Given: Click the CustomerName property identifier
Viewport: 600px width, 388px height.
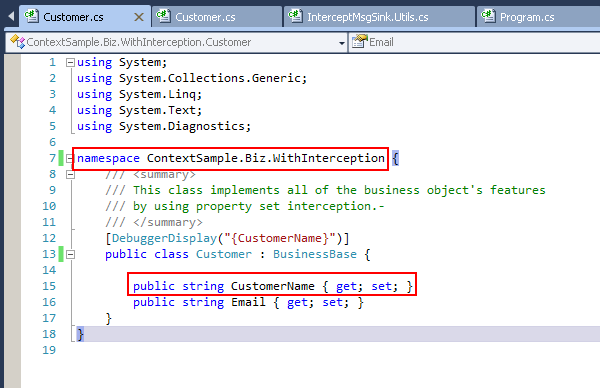Looking at the screenshot, I should click(x=272, y=286).
